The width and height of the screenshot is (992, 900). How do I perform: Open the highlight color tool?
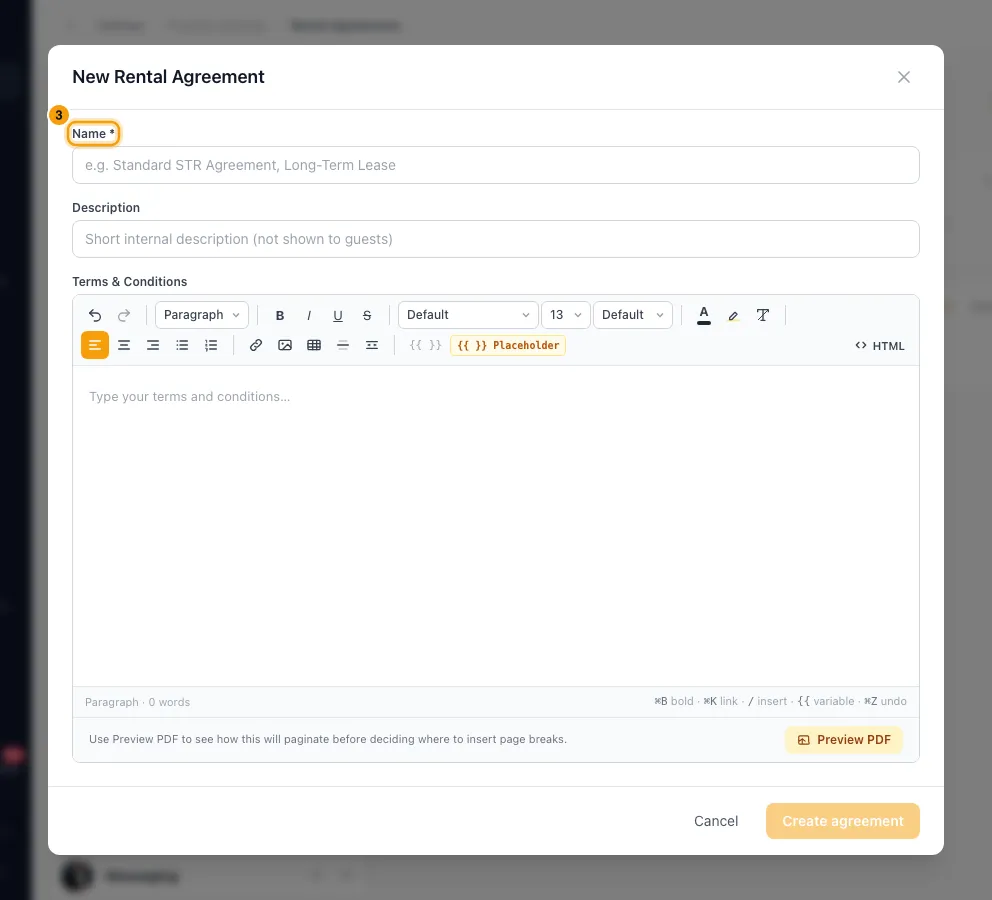point(733,315)
